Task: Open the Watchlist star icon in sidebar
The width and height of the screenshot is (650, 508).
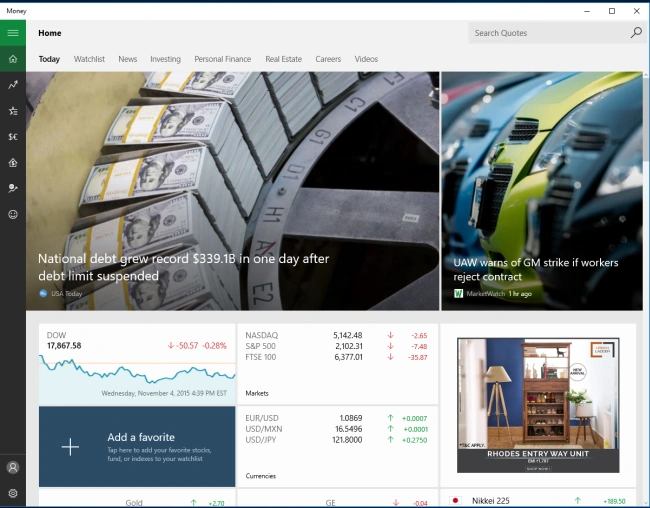Action: 13,111
